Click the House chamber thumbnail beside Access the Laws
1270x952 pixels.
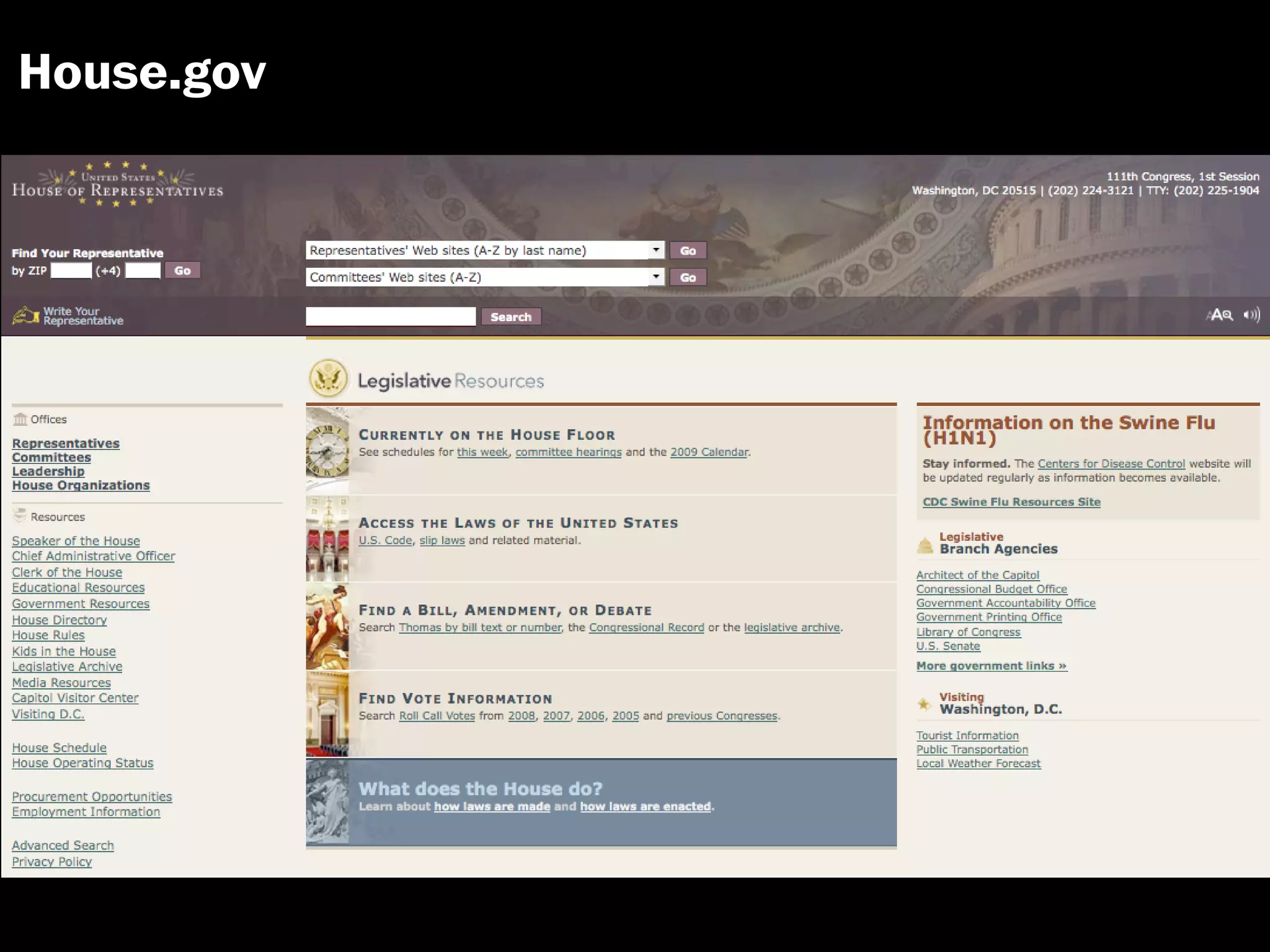pyautogui.click(x=327, y=538)
